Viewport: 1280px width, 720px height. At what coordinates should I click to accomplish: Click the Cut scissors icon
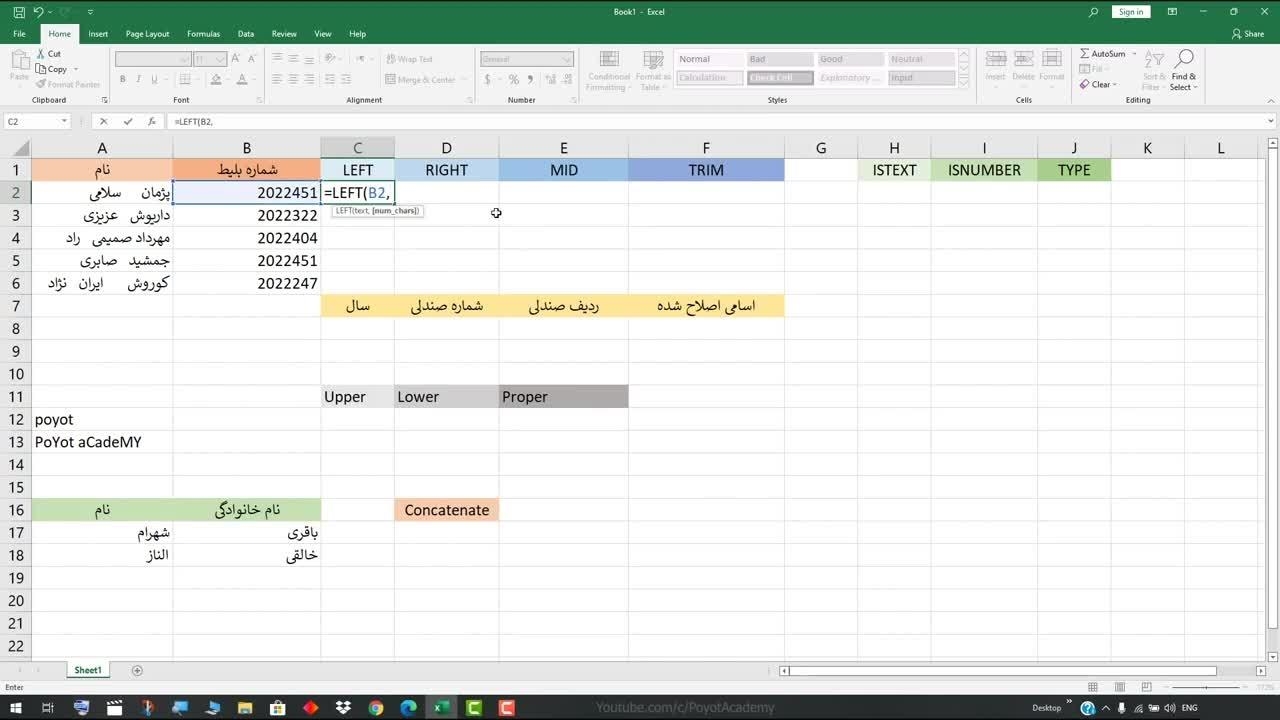41,54
